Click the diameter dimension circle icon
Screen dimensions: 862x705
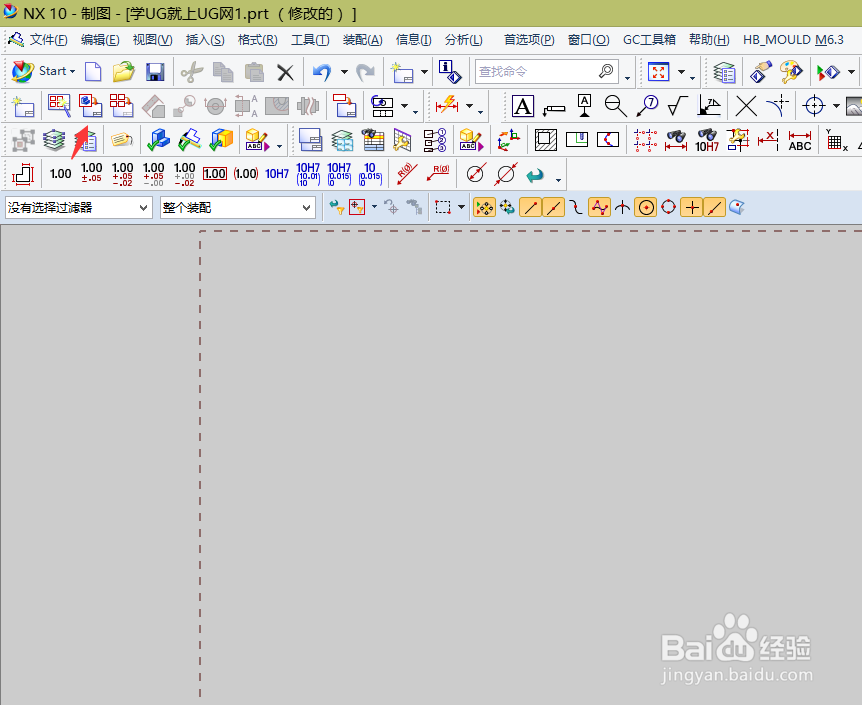[475, 174]
